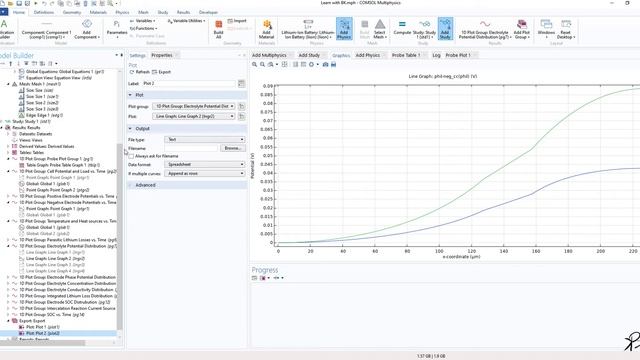The width and height of the screenshot is (640, 360).
Task: Switch to the Definitions ribbon tab
Action: 44,12
